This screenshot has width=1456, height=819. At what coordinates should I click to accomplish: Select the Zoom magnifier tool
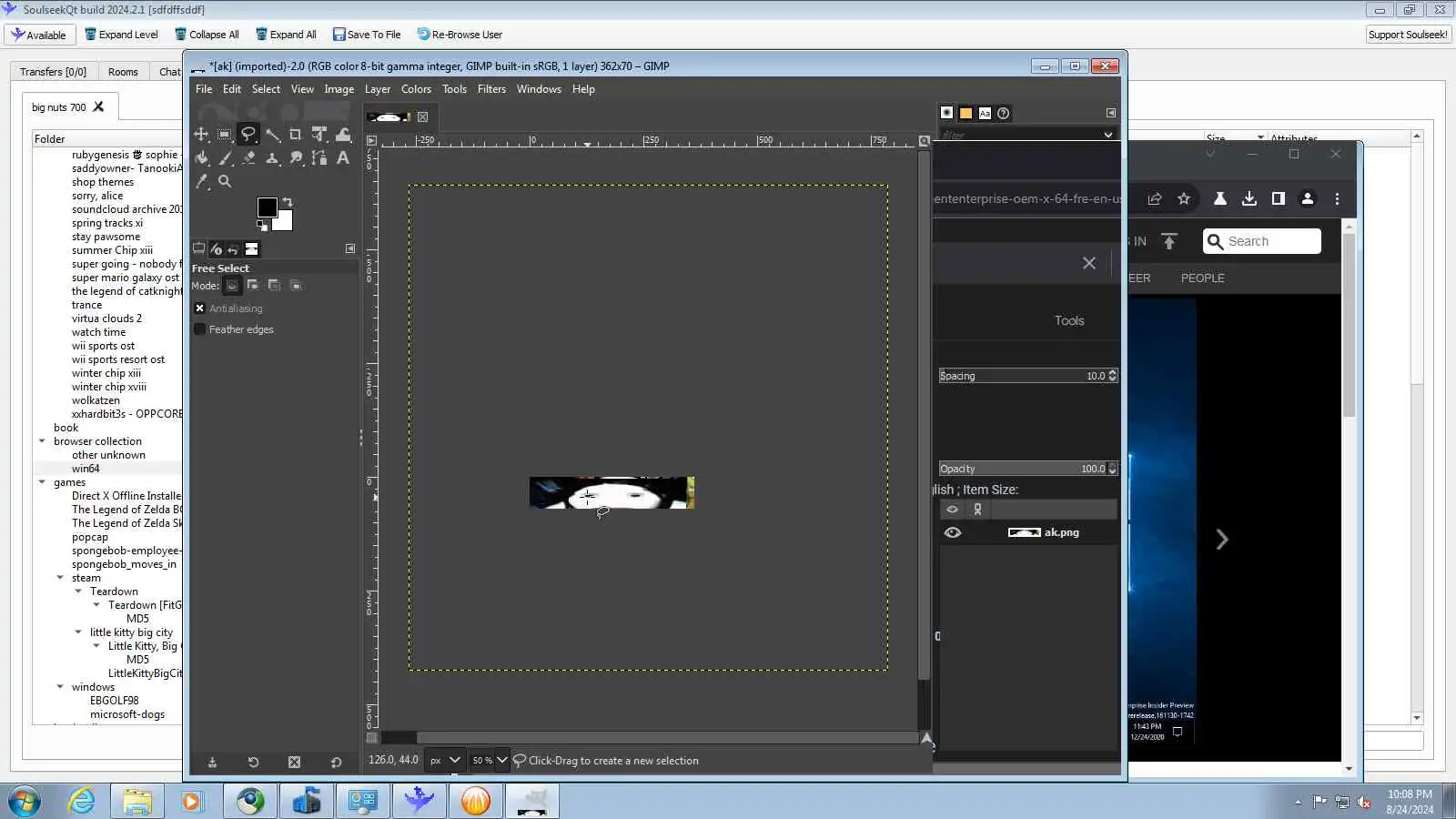pos(225,181)
